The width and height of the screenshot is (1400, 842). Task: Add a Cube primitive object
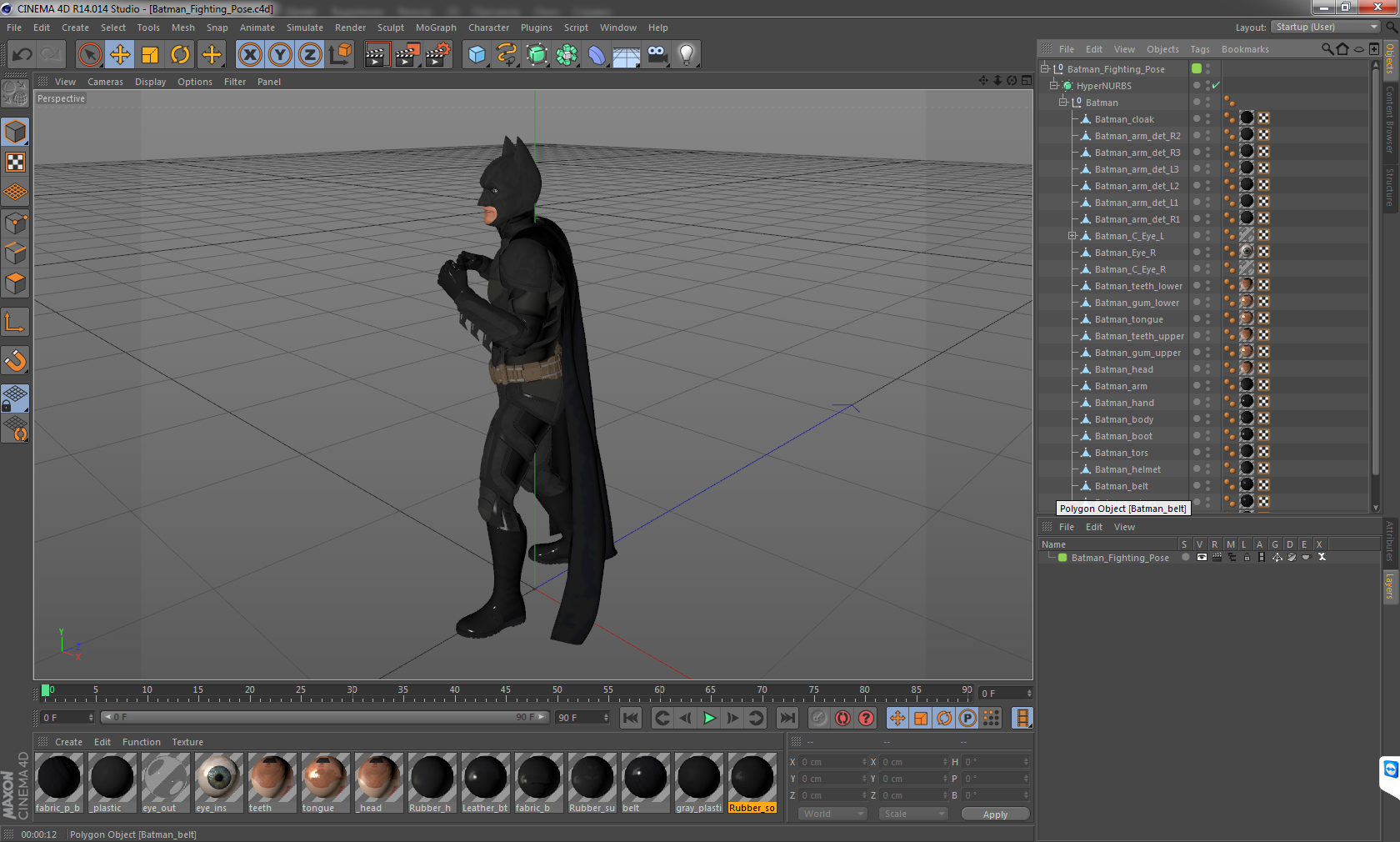point(477,55)
